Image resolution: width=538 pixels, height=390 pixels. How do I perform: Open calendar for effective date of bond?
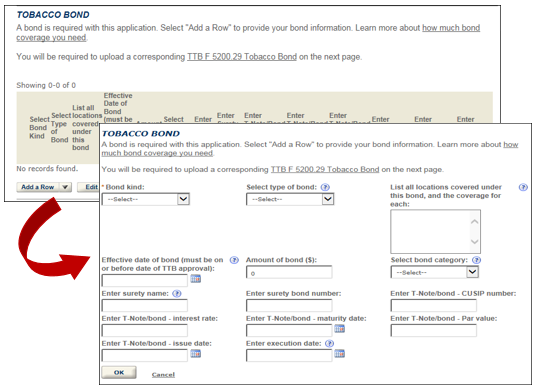pos(196,279)
